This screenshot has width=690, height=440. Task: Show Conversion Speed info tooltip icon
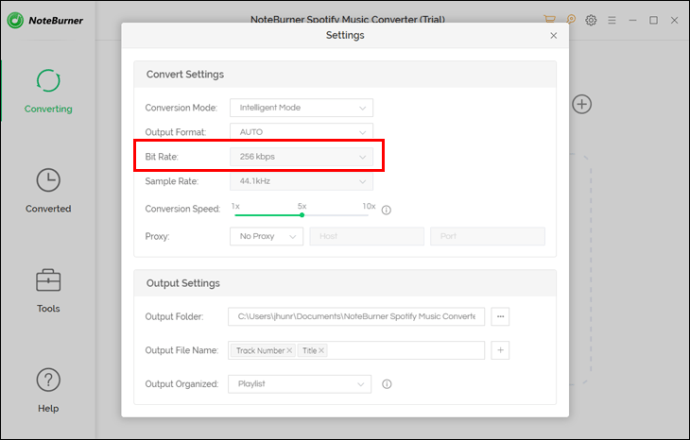click(386, 210)
